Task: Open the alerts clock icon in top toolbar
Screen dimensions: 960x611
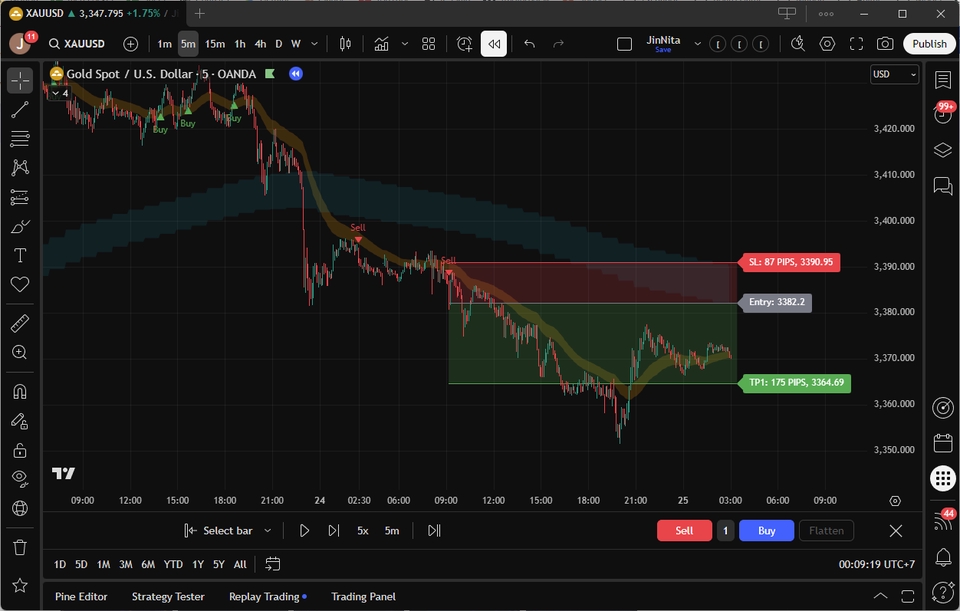Action: 465,44
